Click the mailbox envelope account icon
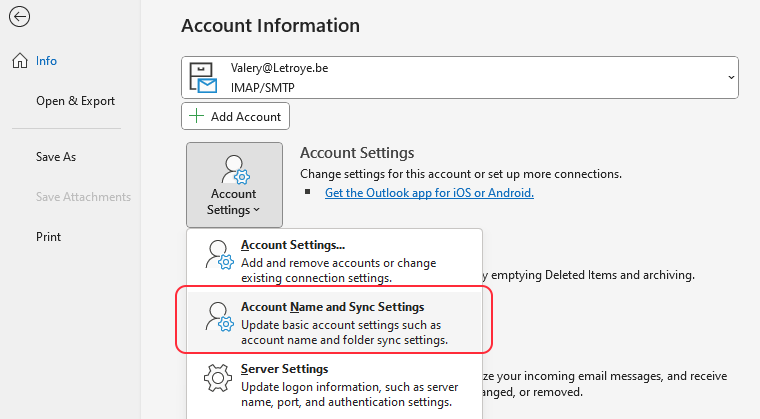This screenshot has height=419, width=760. point(203,78)
